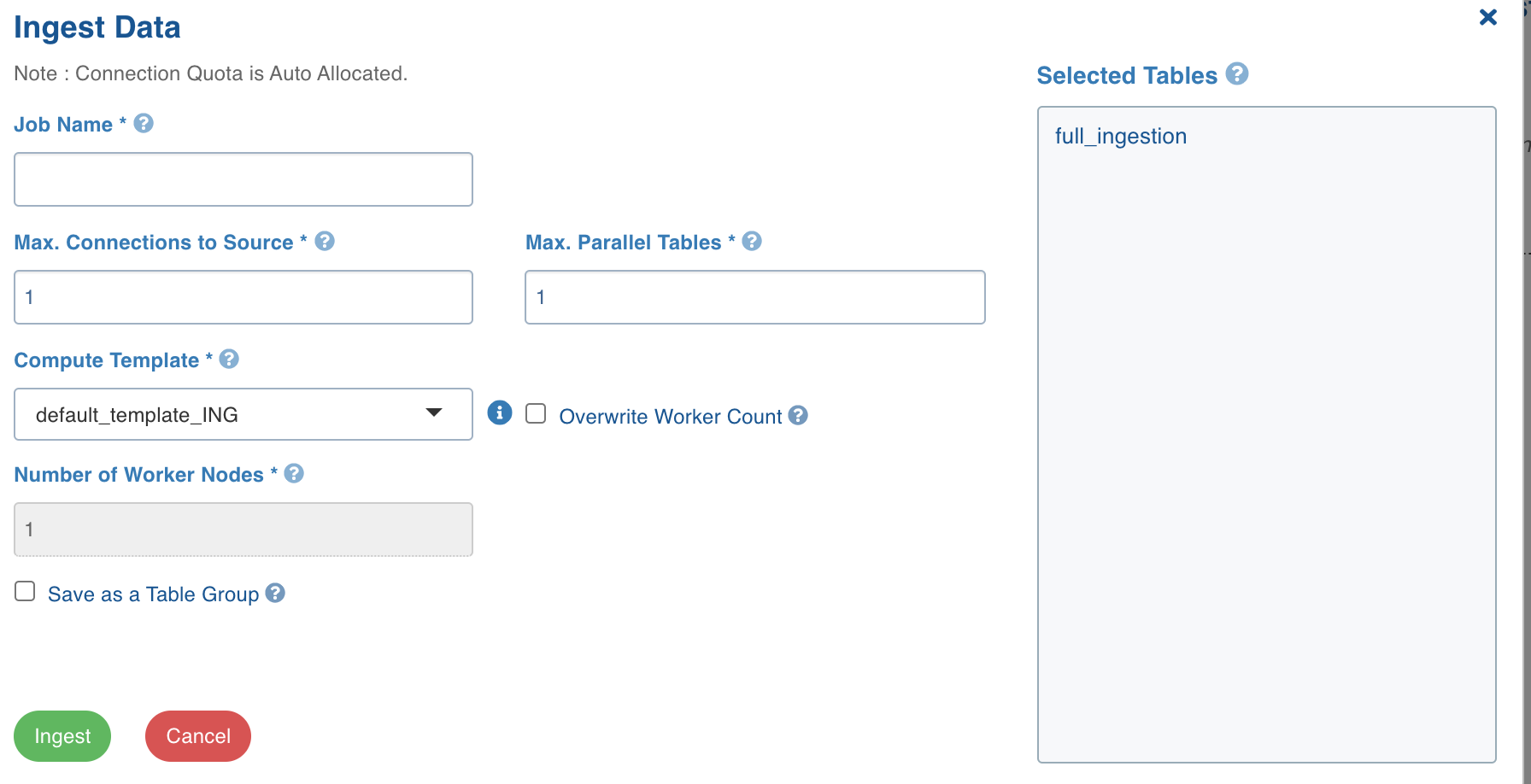1531x784 pixels.
Task: Click Number of Worker Nodes help icon
Action: [x=294, y=474]
